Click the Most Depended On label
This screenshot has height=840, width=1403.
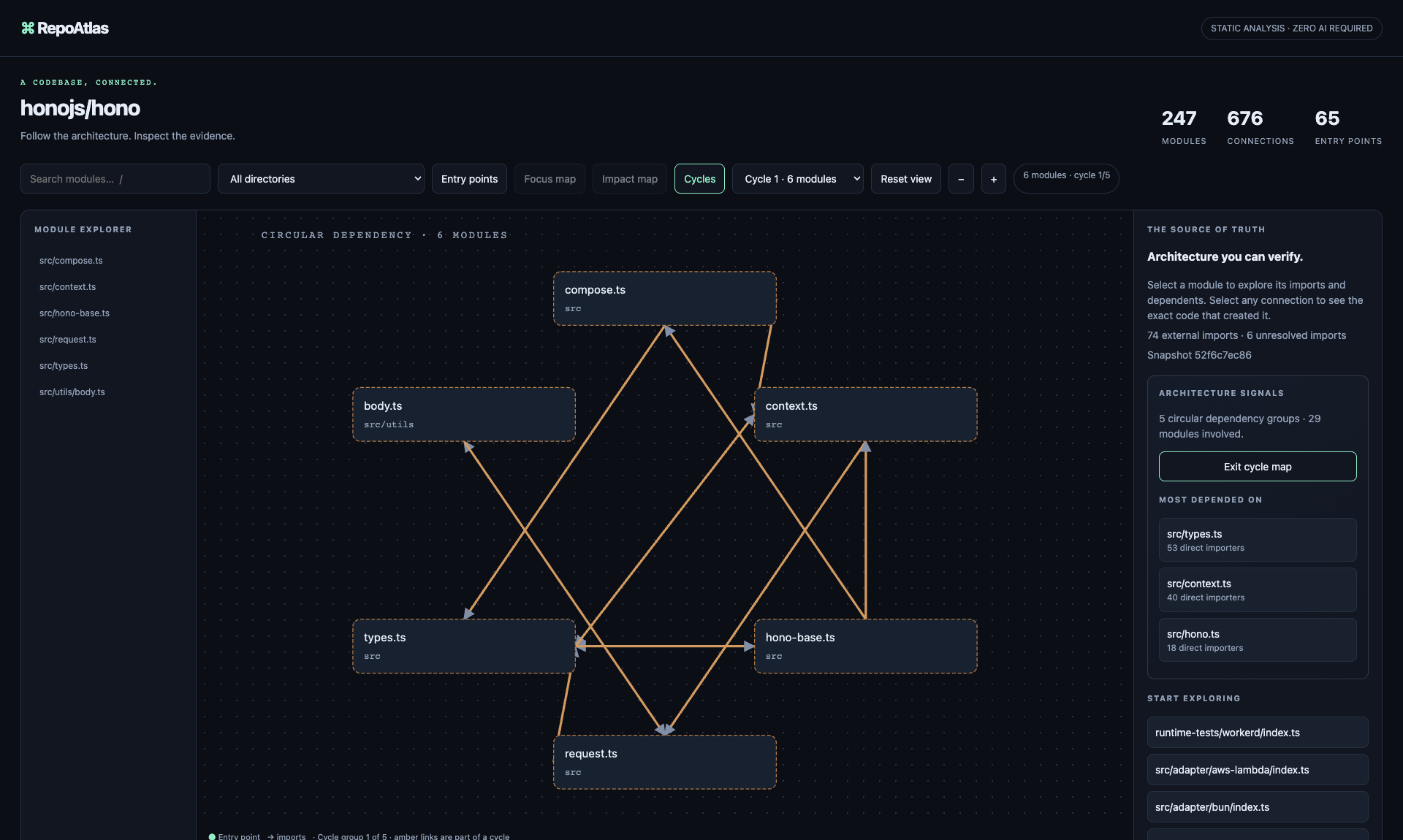click(1211, 500)
